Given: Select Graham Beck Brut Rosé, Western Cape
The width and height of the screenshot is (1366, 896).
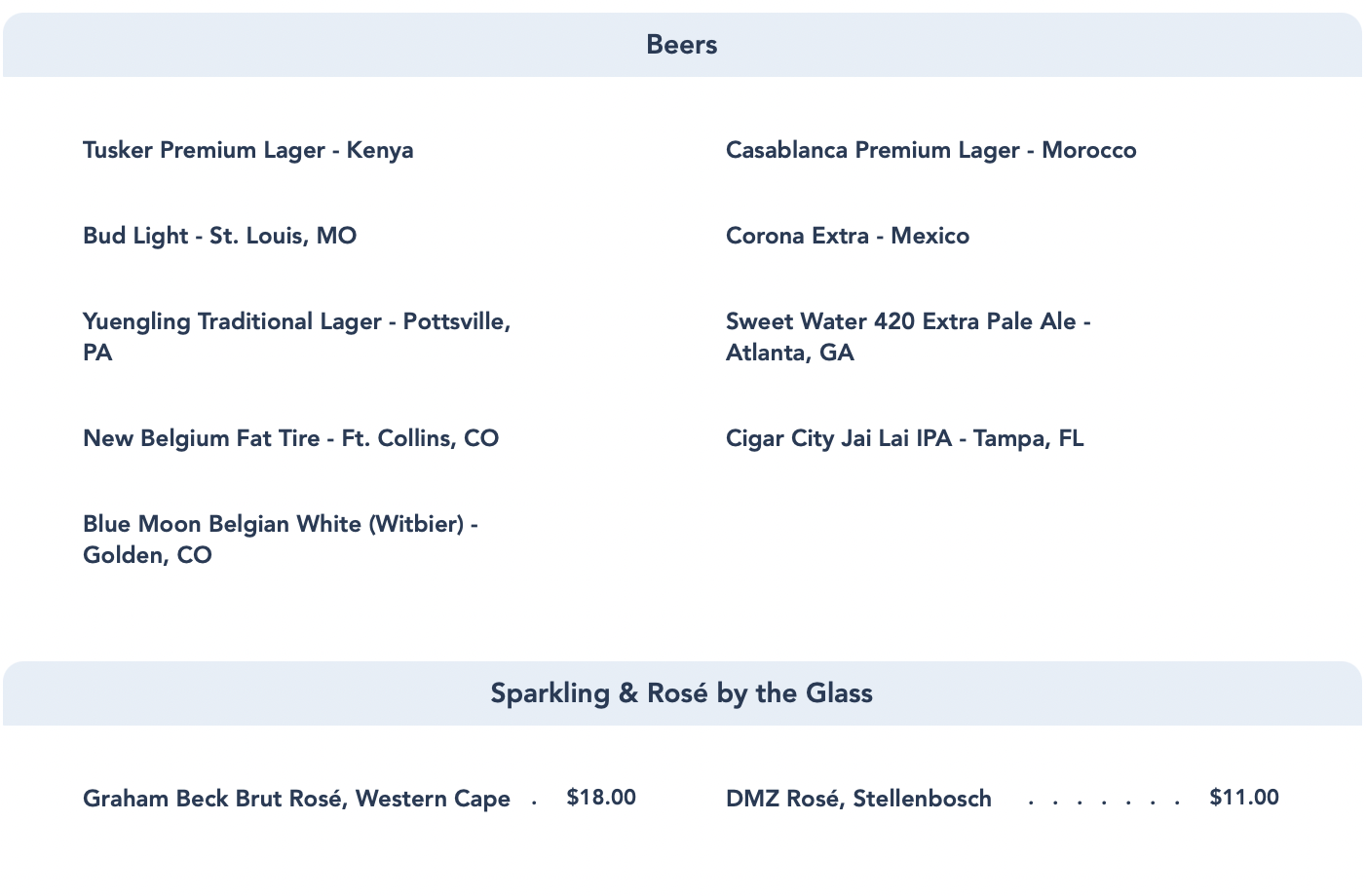Looking at the screenshot, I should [296, 799].
